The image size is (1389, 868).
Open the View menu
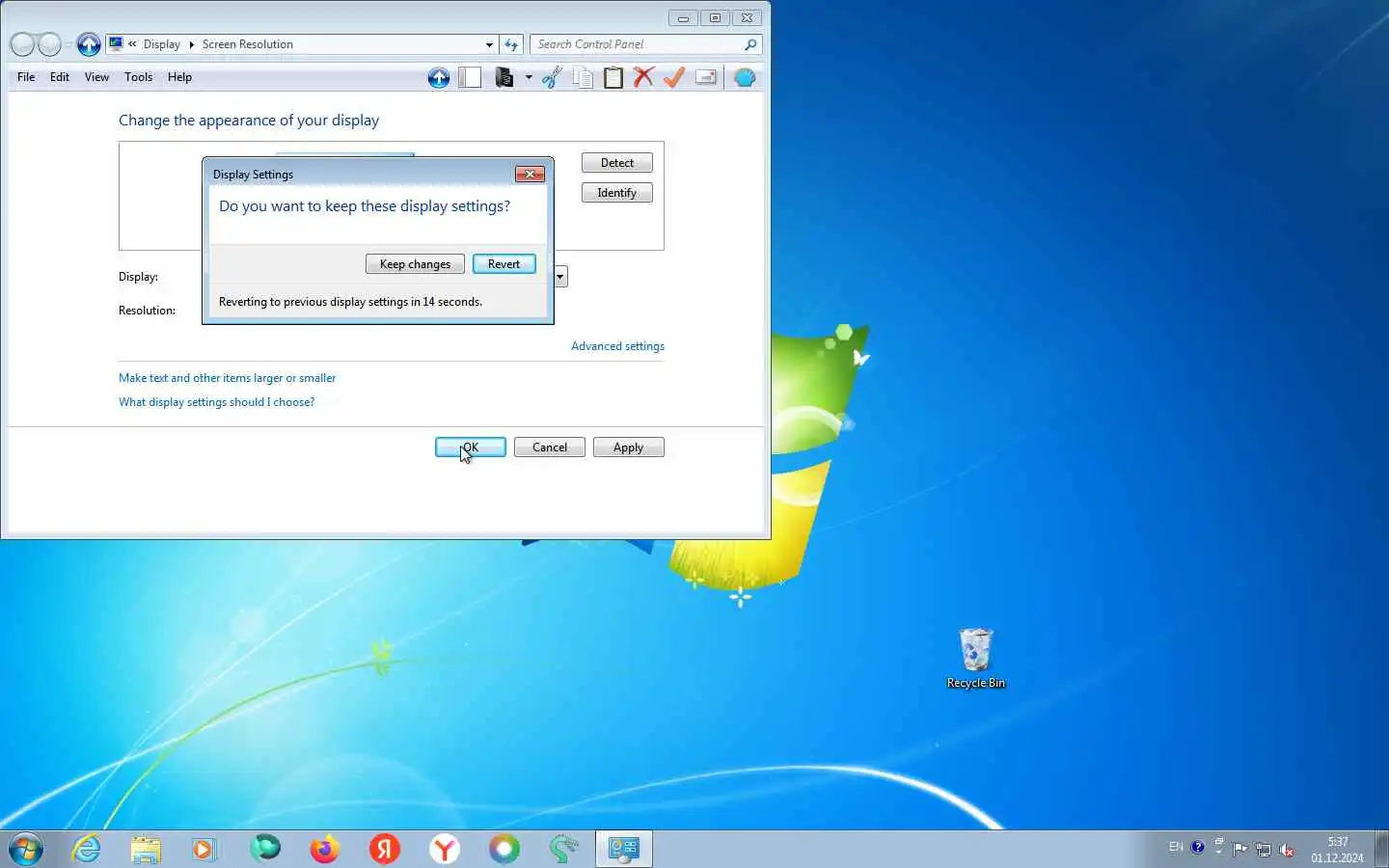tap(96, 77)
